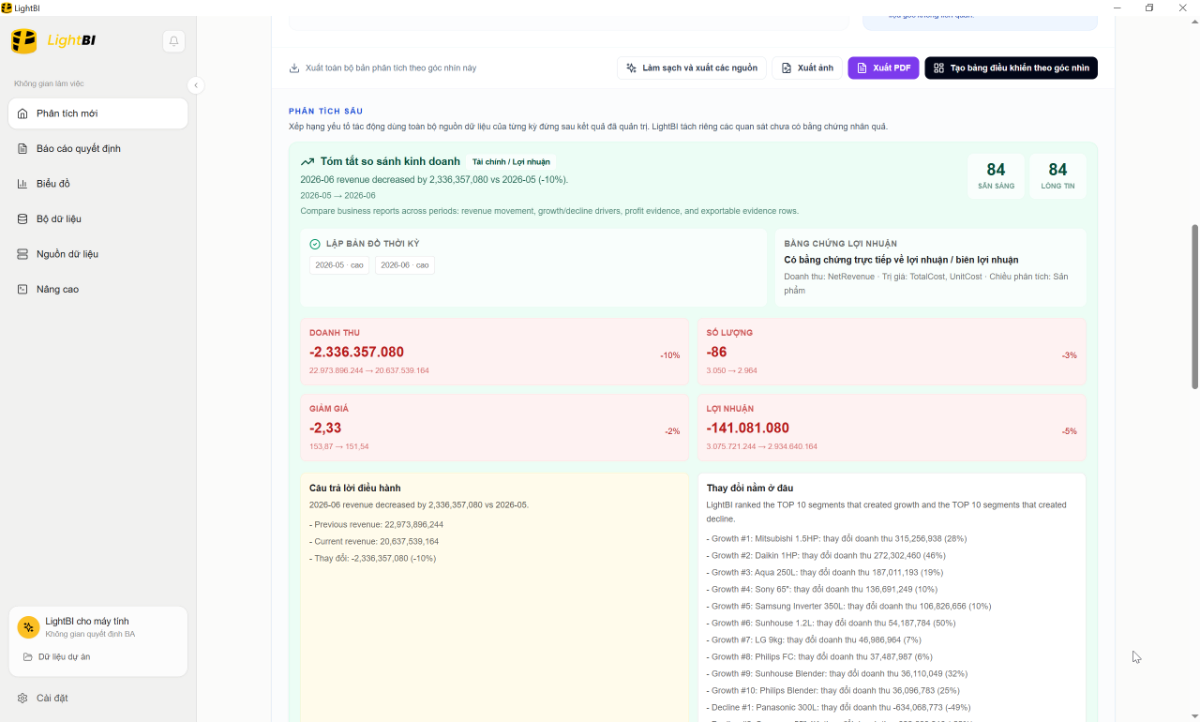Click Growth #2: Daikin 1HP row

click(826, 555)
